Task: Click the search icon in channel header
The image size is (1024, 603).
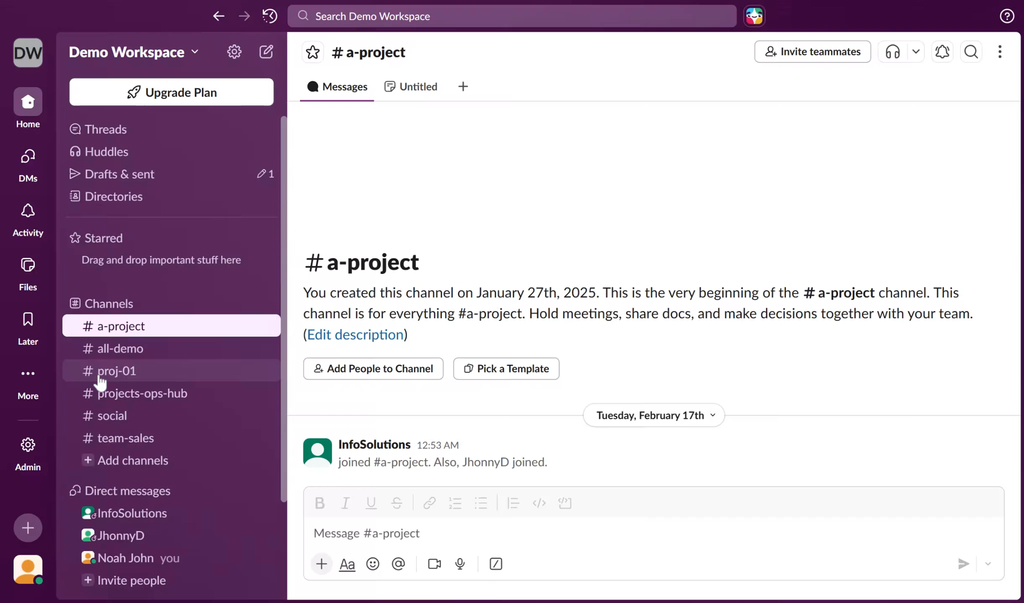Action: point(971,52)
